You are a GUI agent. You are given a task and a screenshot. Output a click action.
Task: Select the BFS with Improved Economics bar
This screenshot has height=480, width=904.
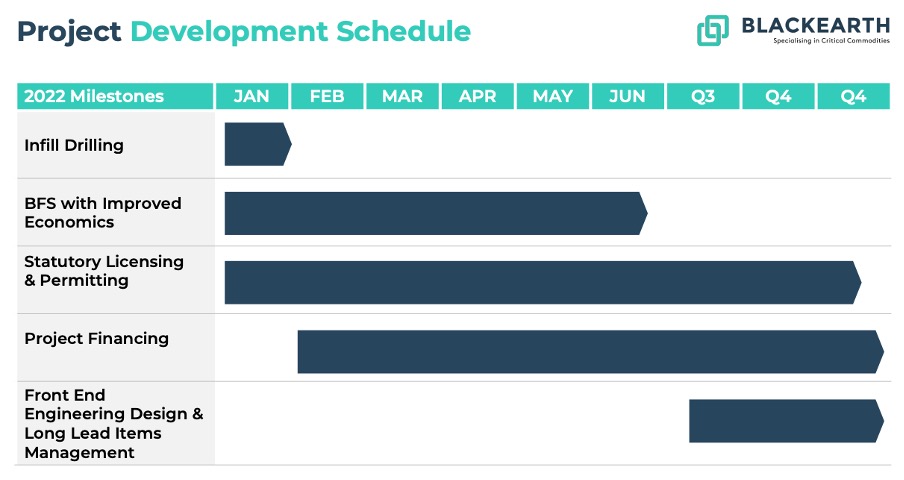[x=436, y=213]
